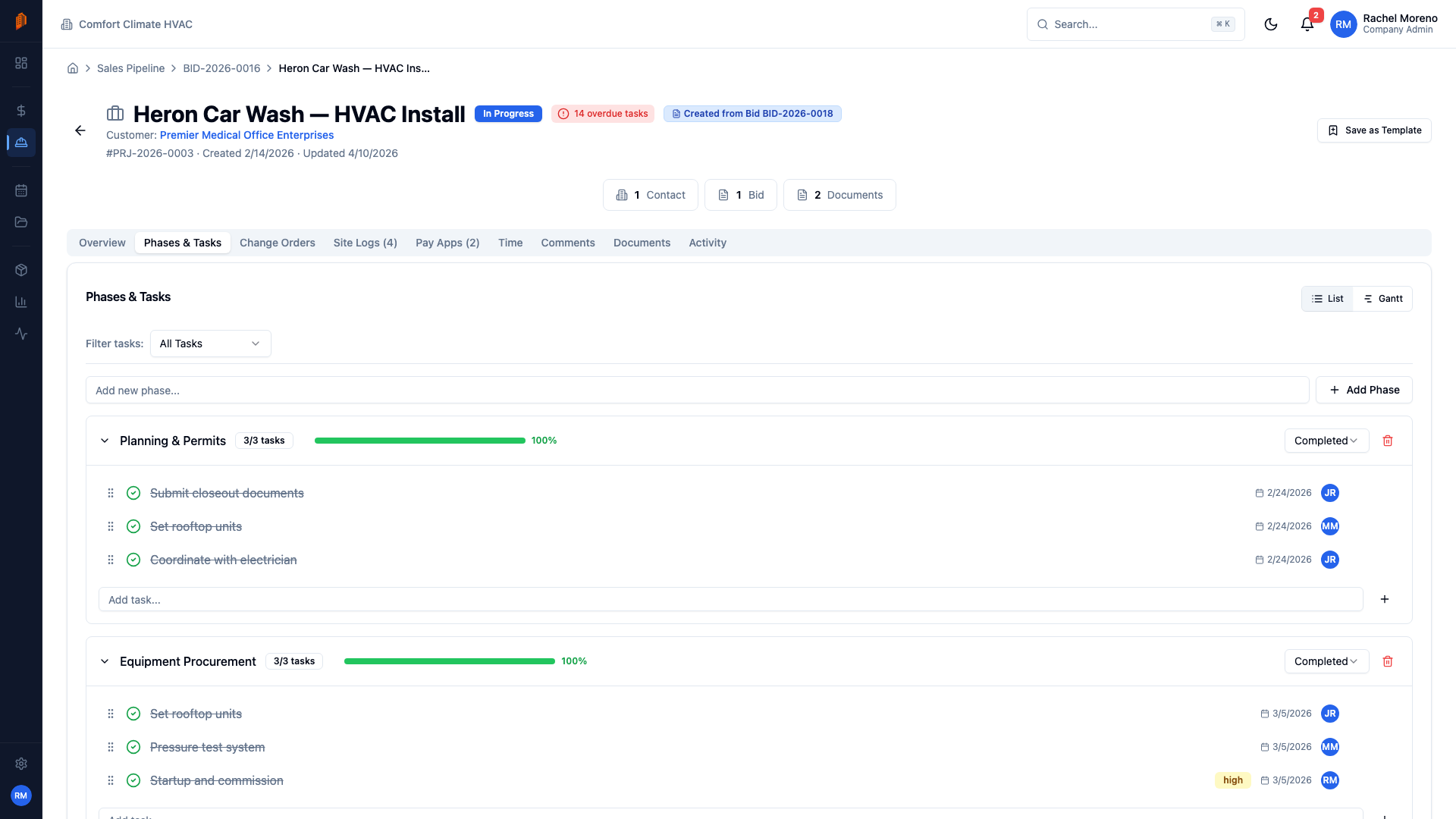This screenshot has width=1456, height=819.
Task: Open the bar chart reports icon in sidebar
Action: click(x=21, y=302)
